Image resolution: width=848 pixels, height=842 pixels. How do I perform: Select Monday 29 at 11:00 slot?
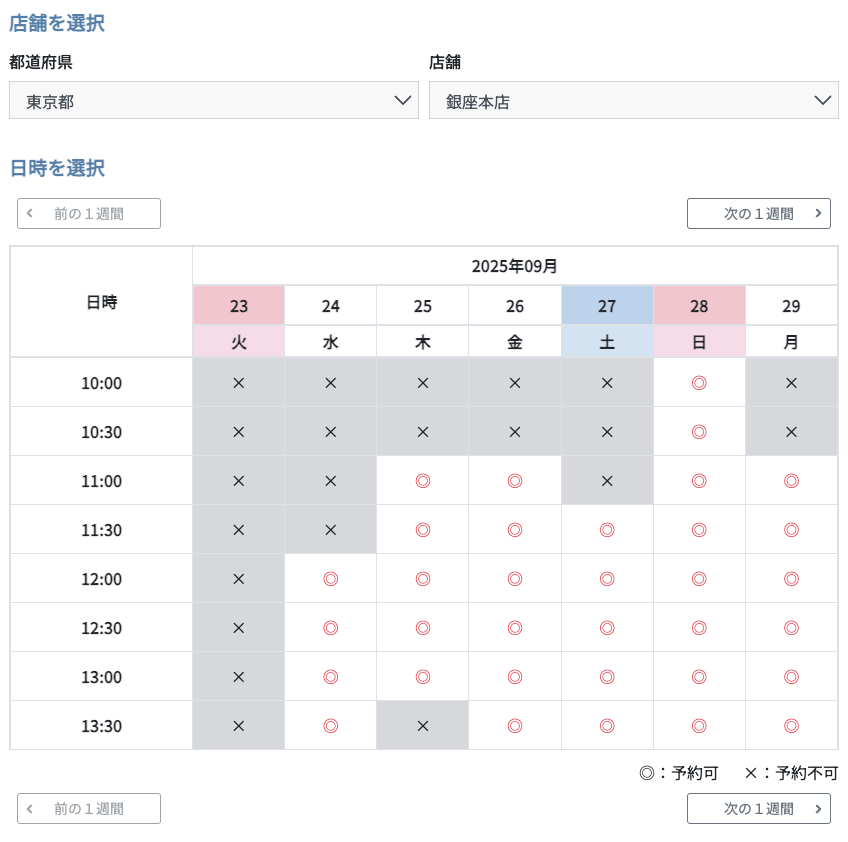pyautogui.click(x=791, y=481)
